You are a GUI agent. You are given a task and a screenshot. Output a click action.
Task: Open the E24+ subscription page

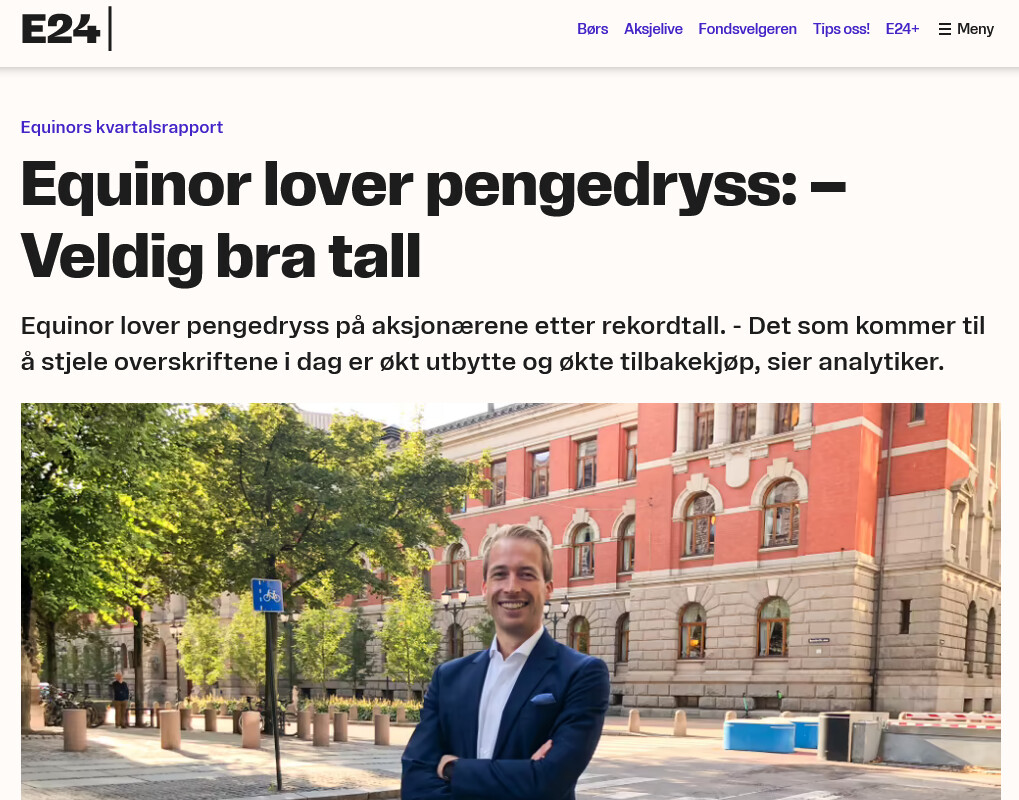tap(902, 29)
